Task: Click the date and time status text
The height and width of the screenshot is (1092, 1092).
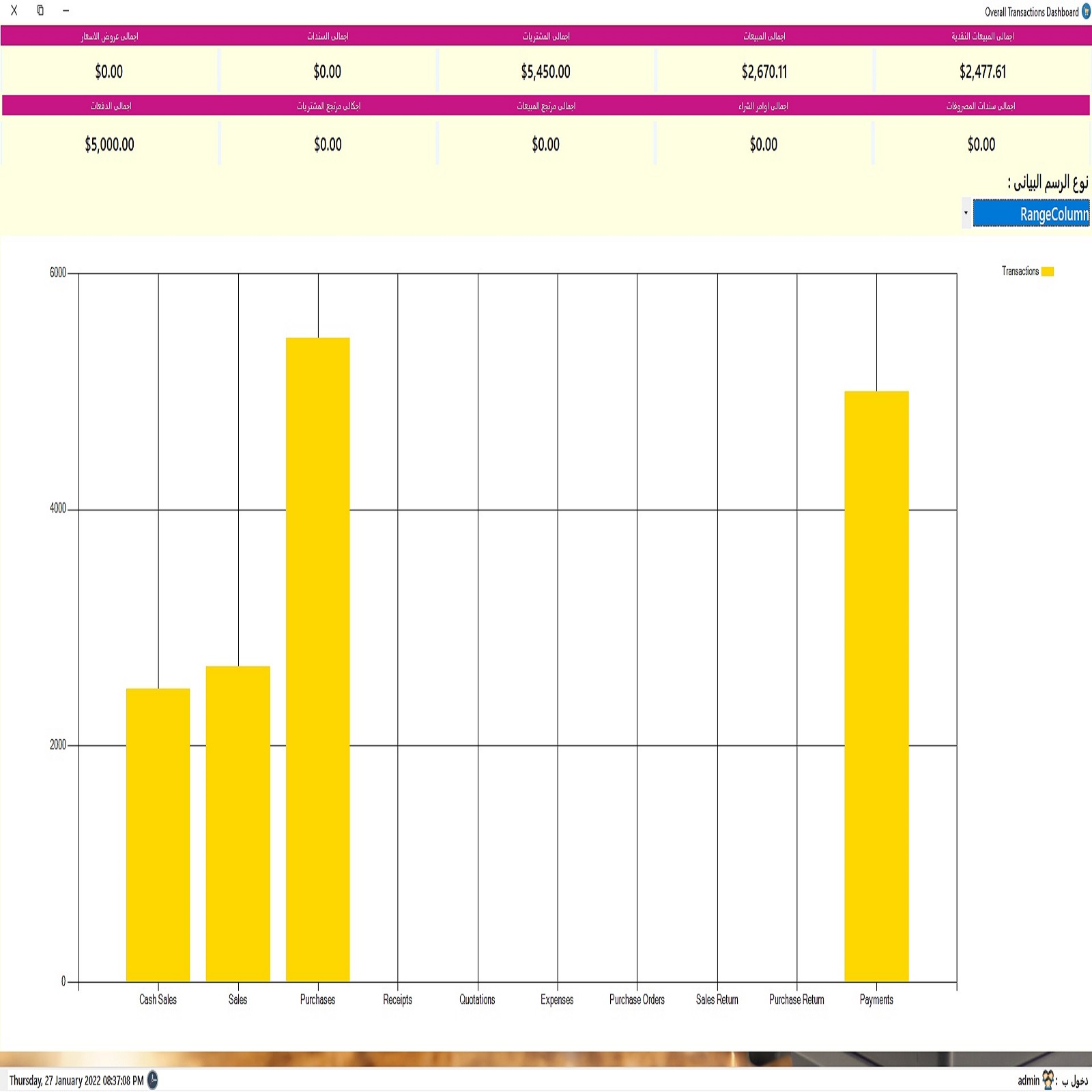Action: [x=76, y=1080]
